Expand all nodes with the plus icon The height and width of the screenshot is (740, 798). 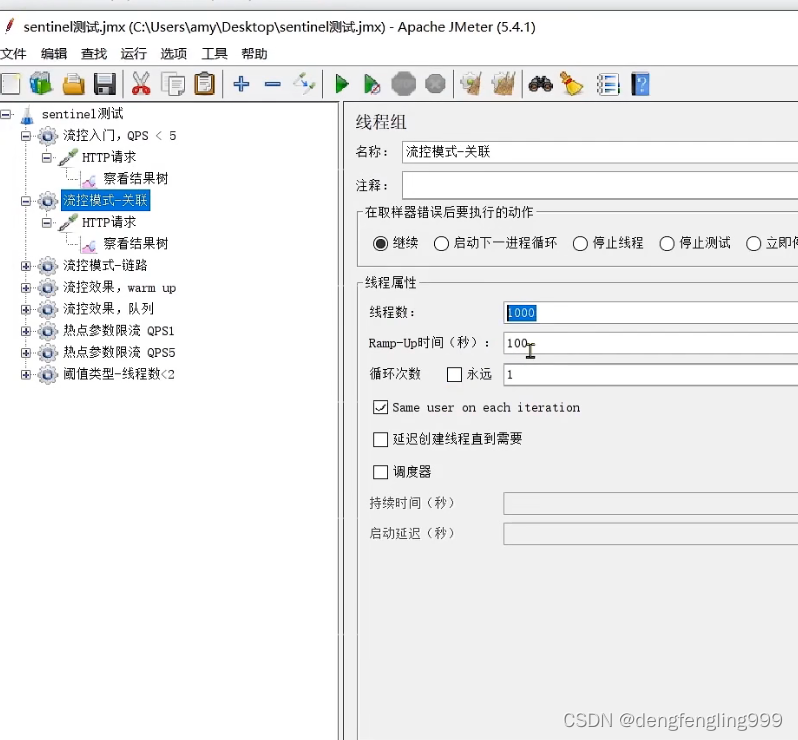pyautogui.click(x=241, y=84)
